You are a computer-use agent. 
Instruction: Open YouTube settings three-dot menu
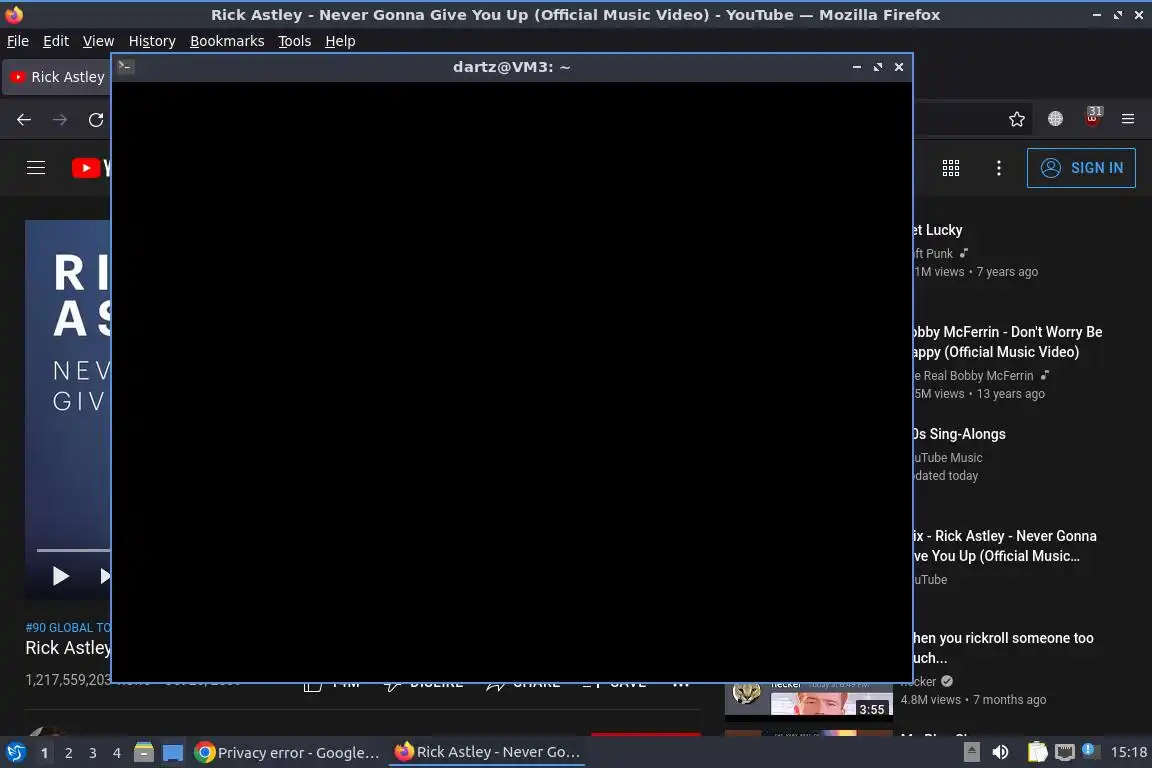(998, 168)
